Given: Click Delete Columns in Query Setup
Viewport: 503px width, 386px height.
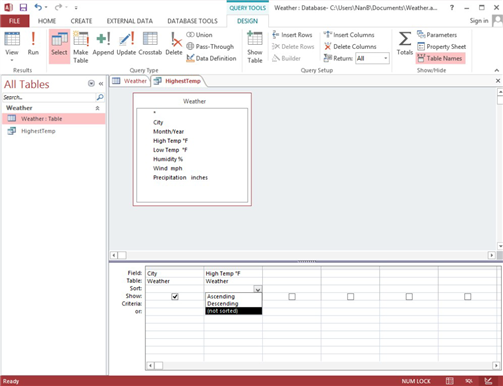Looking at the screenshot, I should pyautogui.click(x=350, y=47).
